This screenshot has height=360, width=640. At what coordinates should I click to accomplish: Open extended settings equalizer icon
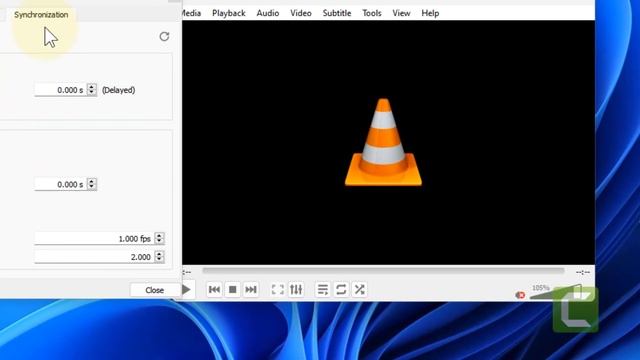click(x=296, y=290)
